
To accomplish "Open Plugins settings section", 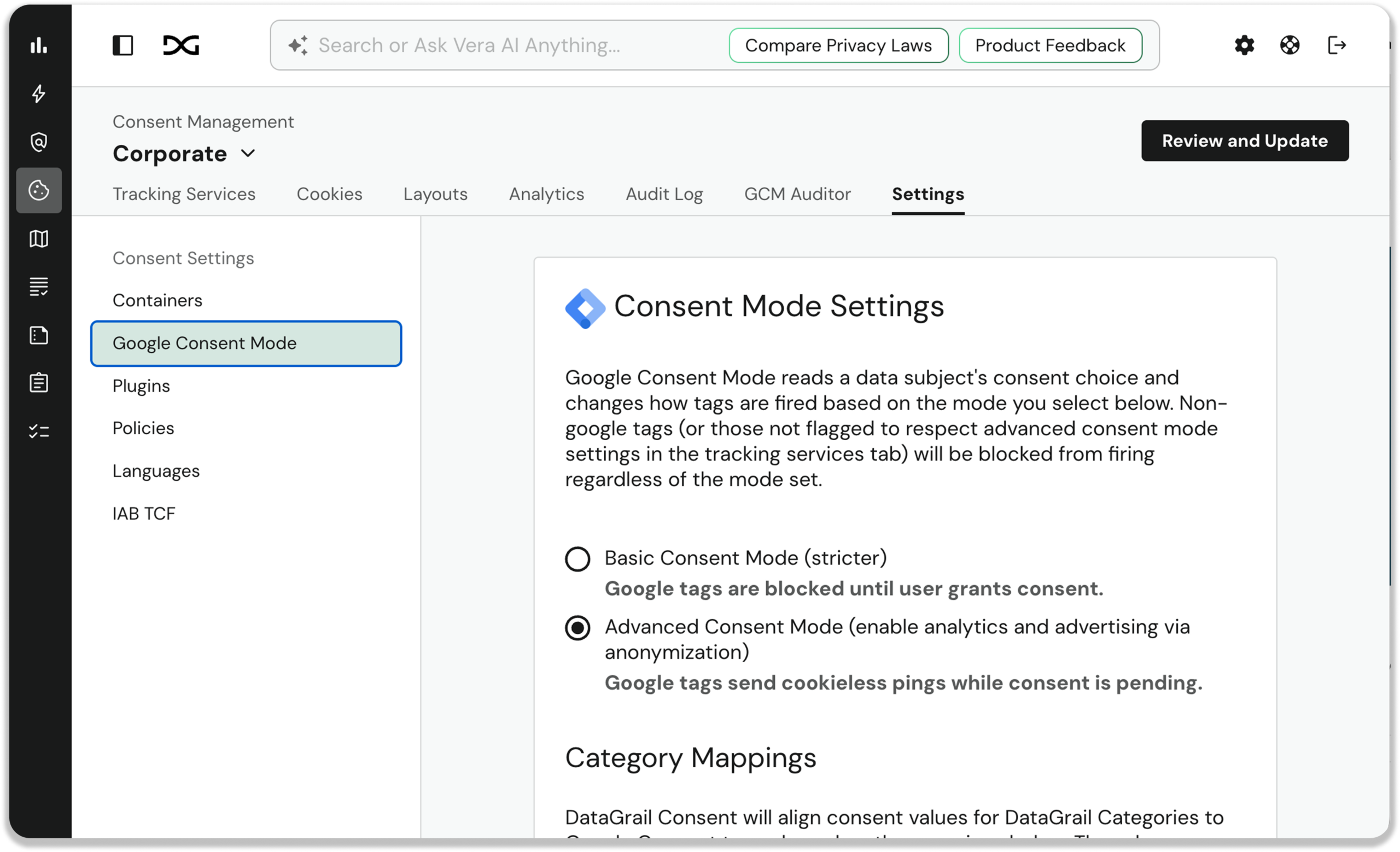I will coord(141,386).
